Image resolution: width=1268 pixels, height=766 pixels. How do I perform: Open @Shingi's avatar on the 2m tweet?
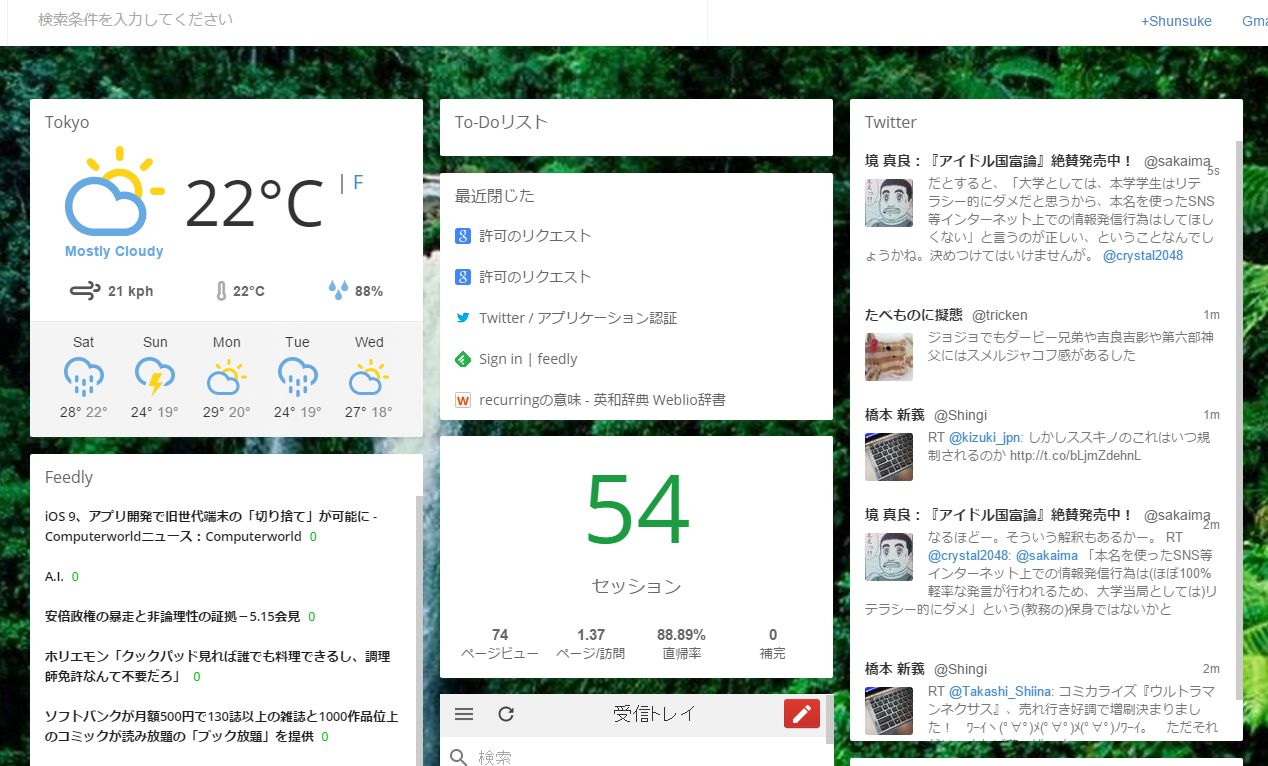[x=889, y=711]
